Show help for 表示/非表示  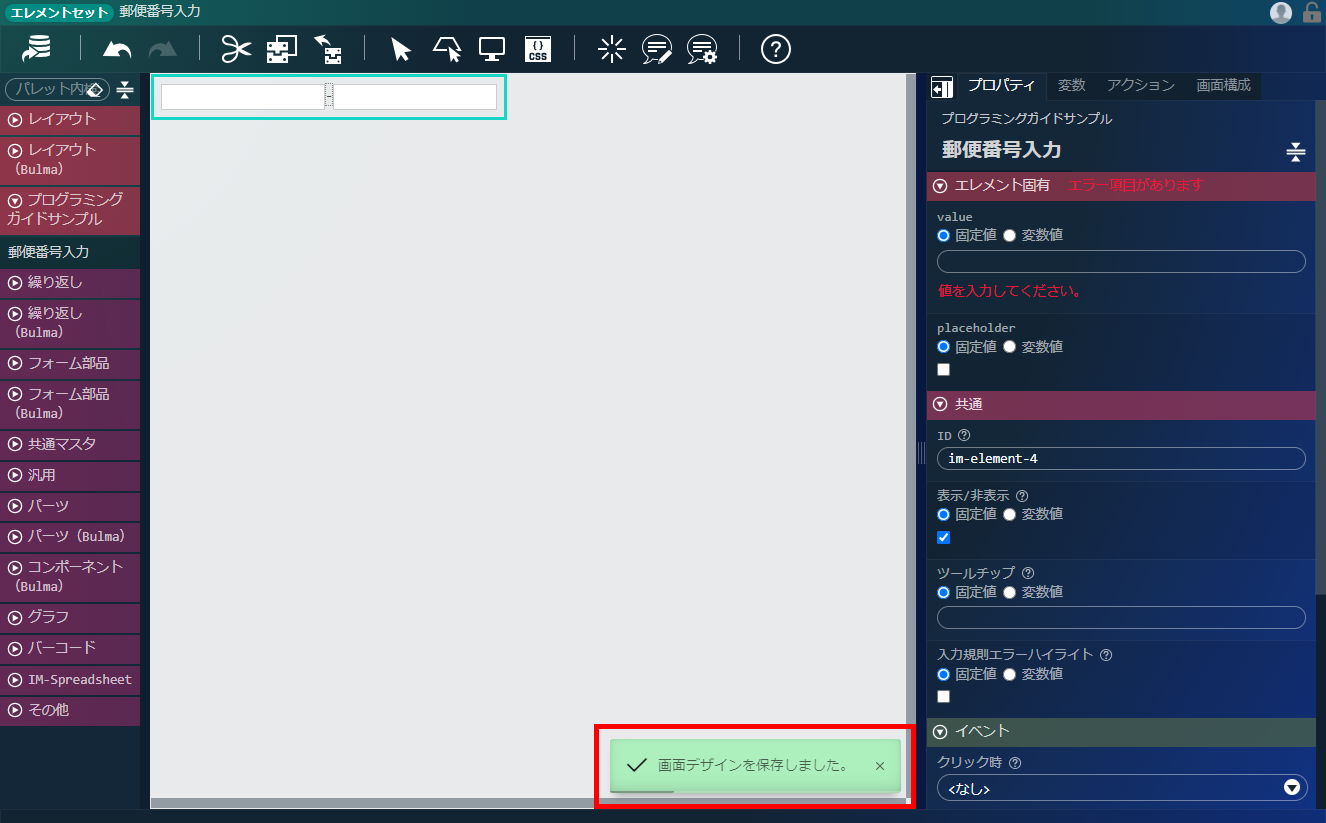pos(1022,495)
